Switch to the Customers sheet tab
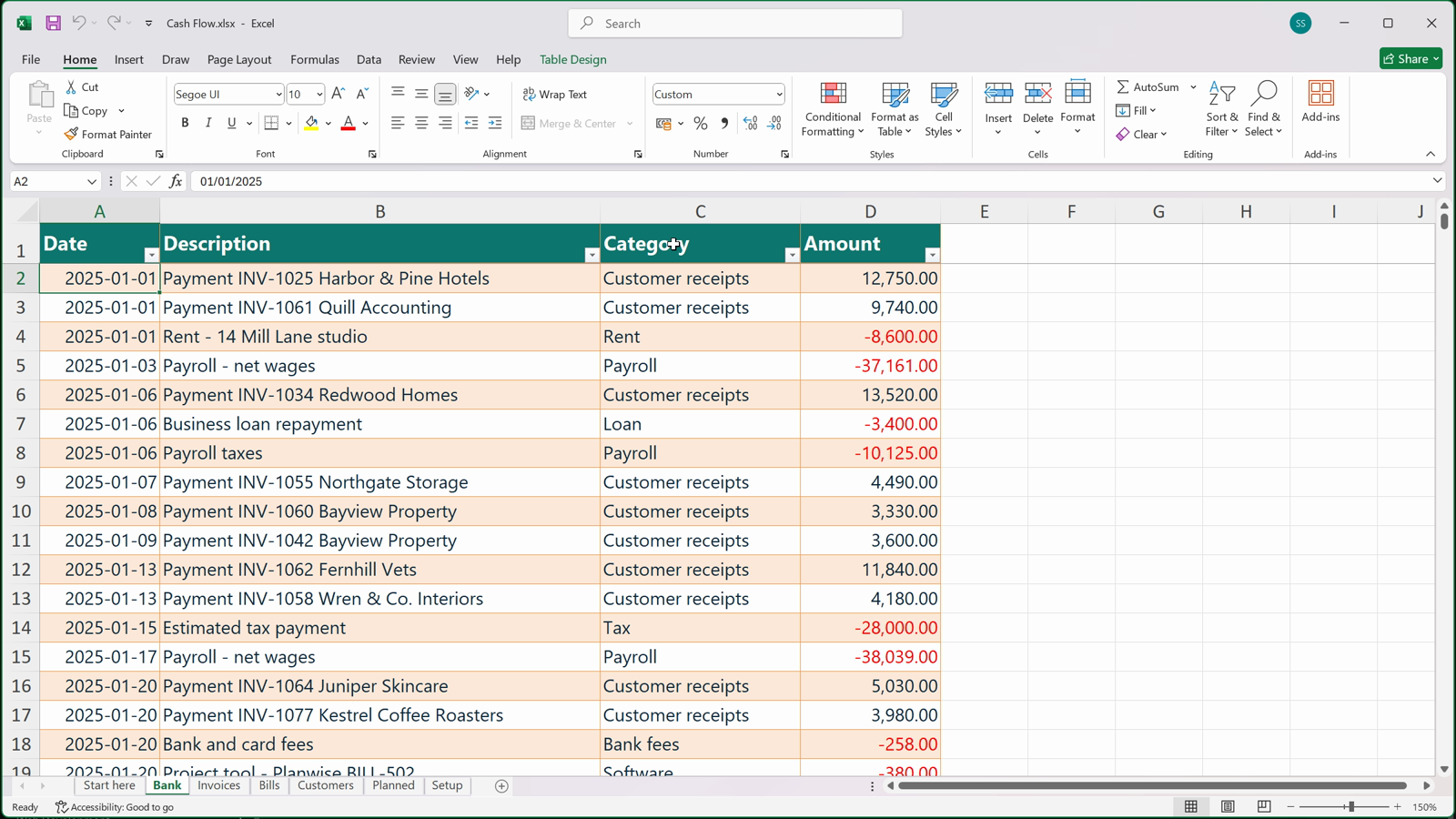This screenshot has height=819, width=1456. (x=326, y=785)
